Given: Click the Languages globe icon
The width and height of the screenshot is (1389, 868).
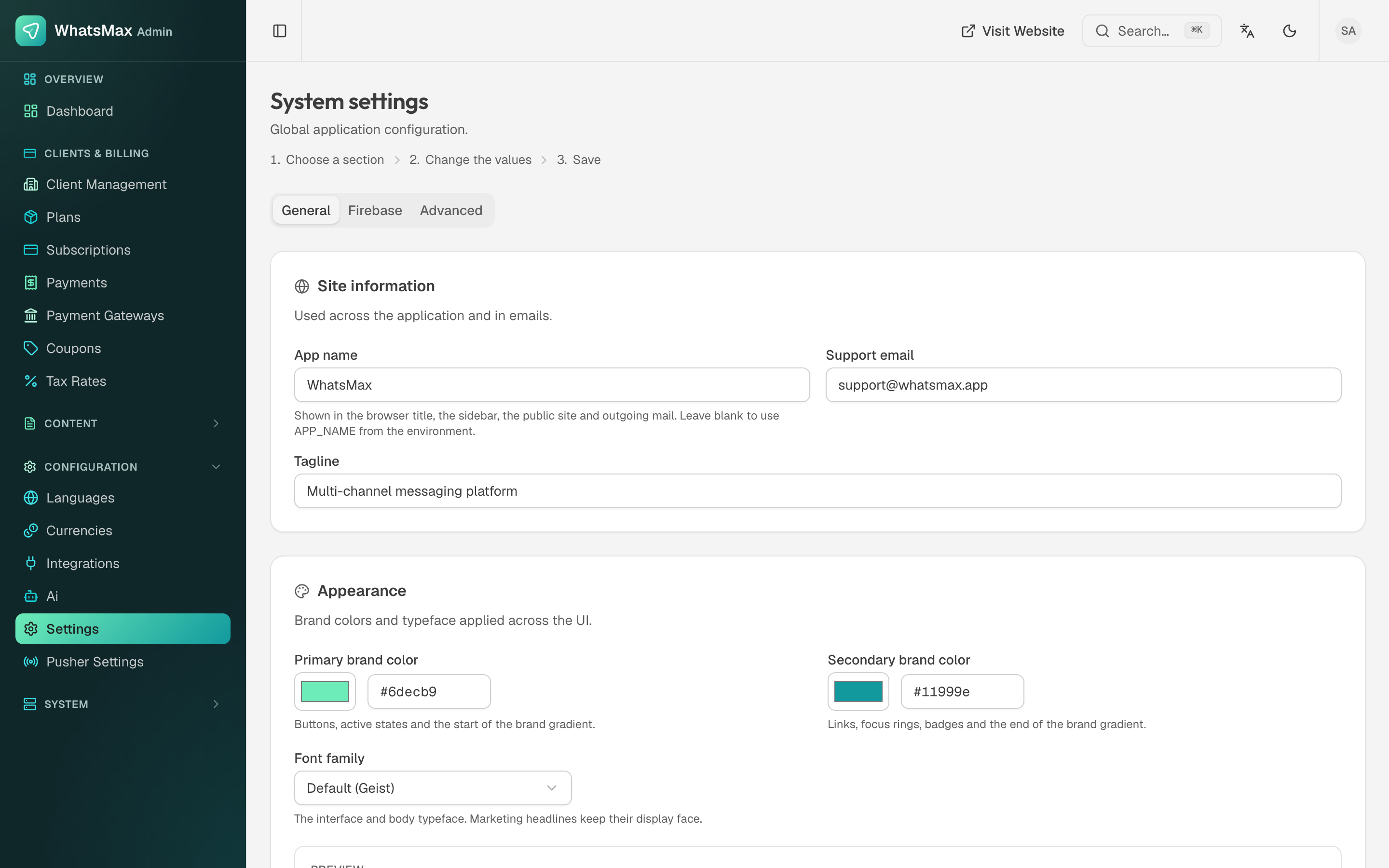Looking at the screenshot, I should [30, 498].
